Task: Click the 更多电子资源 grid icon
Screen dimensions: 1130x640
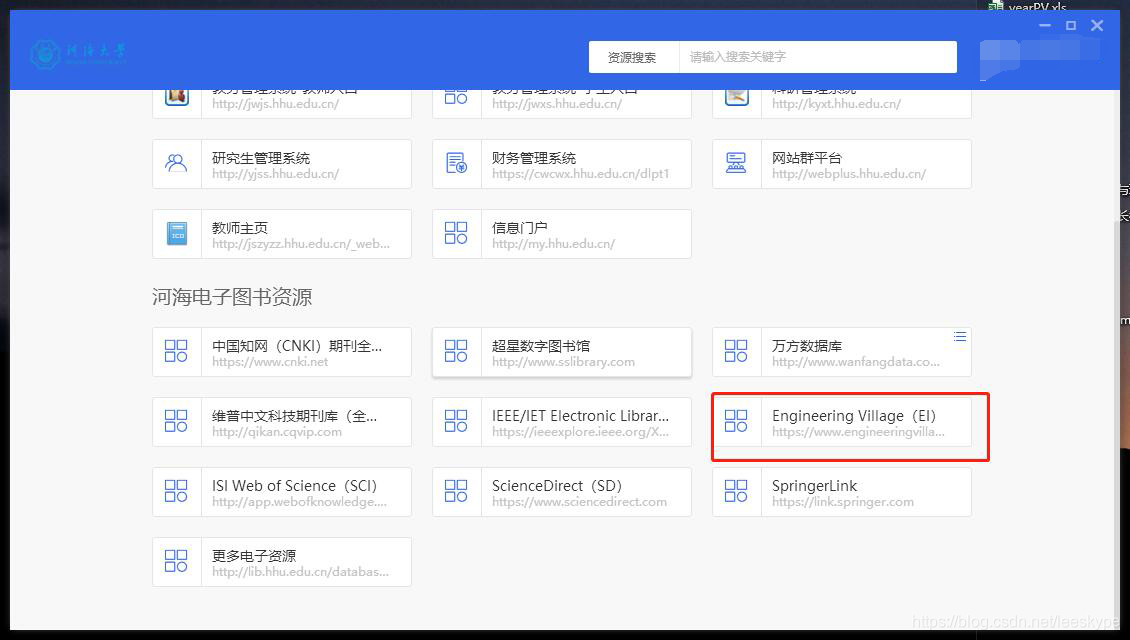Action: pyautogui.click(x=176, y=561)
